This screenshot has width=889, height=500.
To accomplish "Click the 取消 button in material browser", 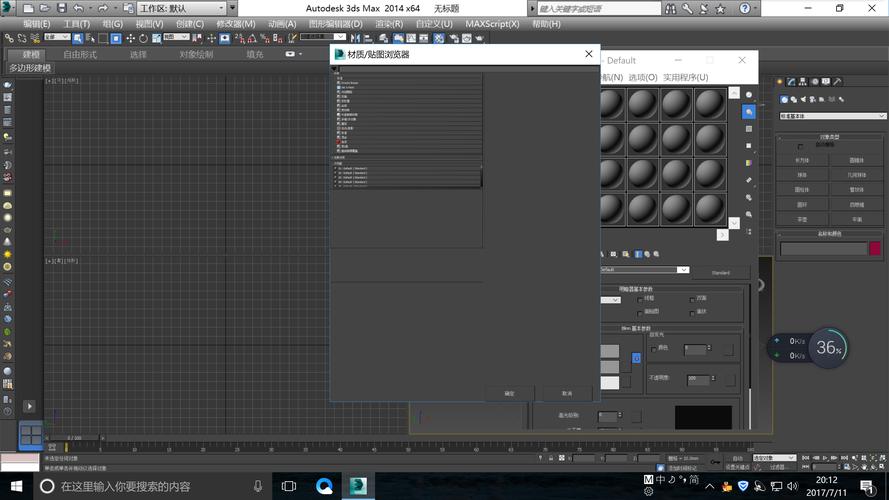I will pos(566,393).
